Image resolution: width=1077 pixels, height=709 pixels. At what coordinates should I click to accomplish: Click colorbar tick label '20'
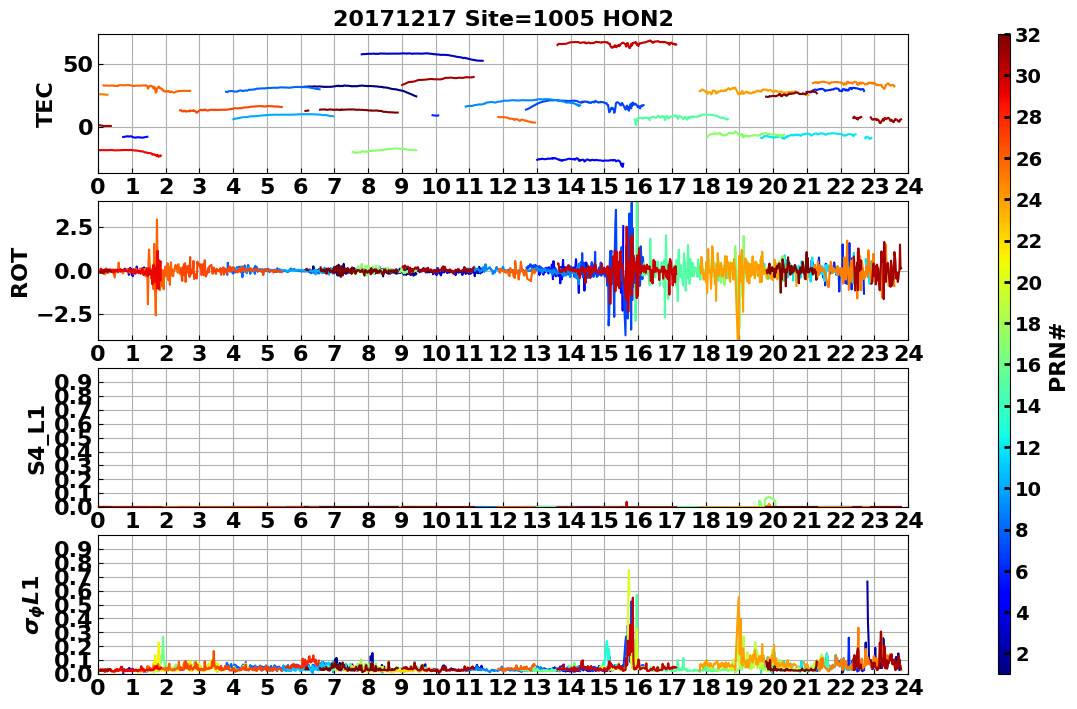coord(1028,283)
